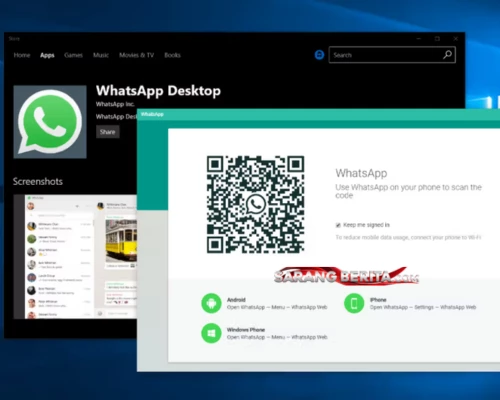This screenshot has width=500, height=400.
Task: Open the Books tab in Store
Action: point(172,55)
